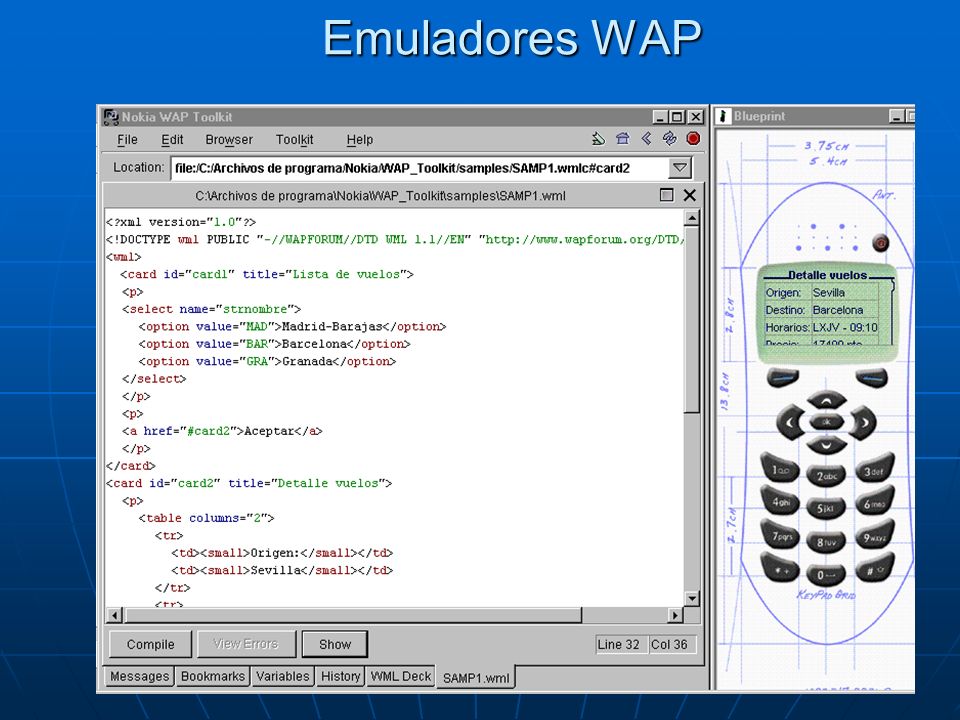The height and width of the screenshot is (720, 960).
Task: Click 'Barcelona' on the phone screen
Action: [x=838, y=310]
